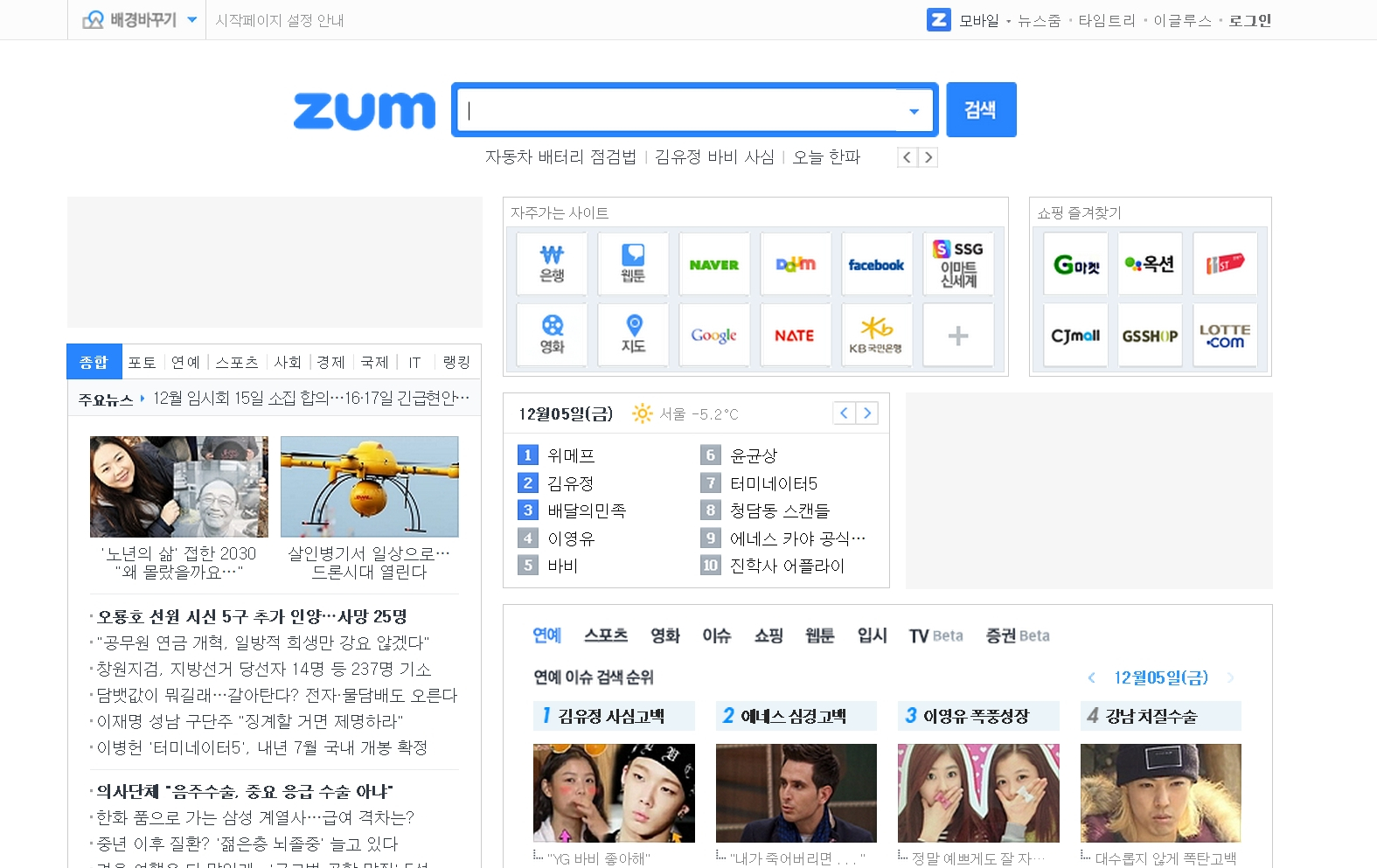
Task: Go to previous weather city arrow
Action: [844, 413]
